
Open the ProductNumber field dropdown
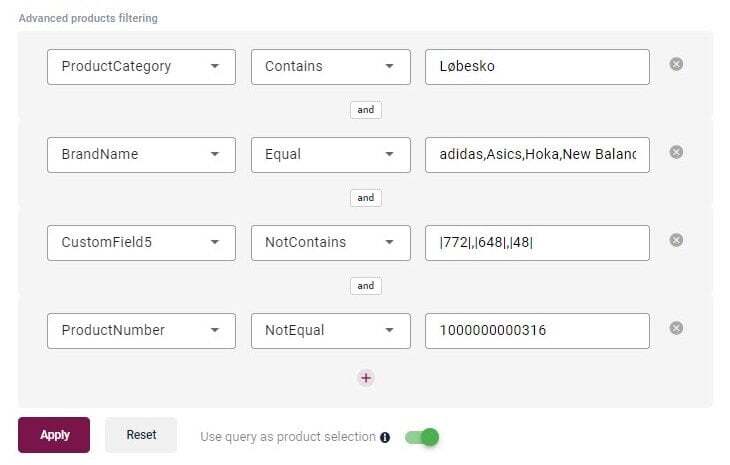[x=141, y=331]
